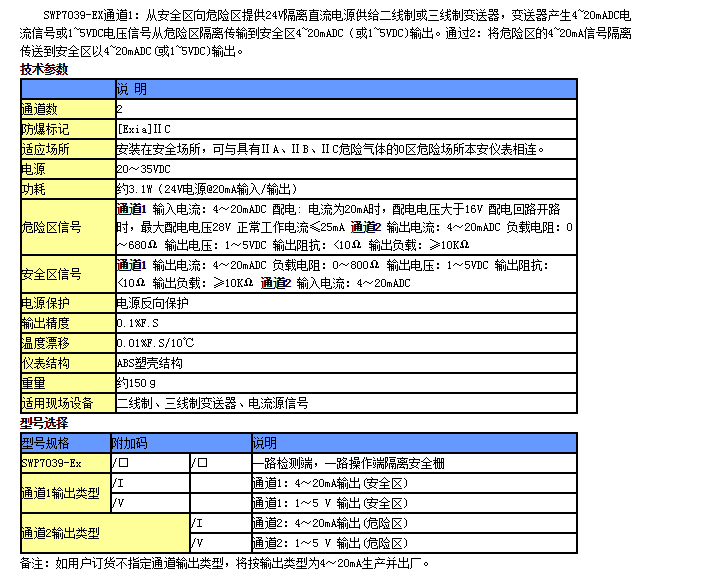The height and width of the screenshot is (573, 724).
Task: Select the 危险区信号 row label
Action: pos(52,227)
